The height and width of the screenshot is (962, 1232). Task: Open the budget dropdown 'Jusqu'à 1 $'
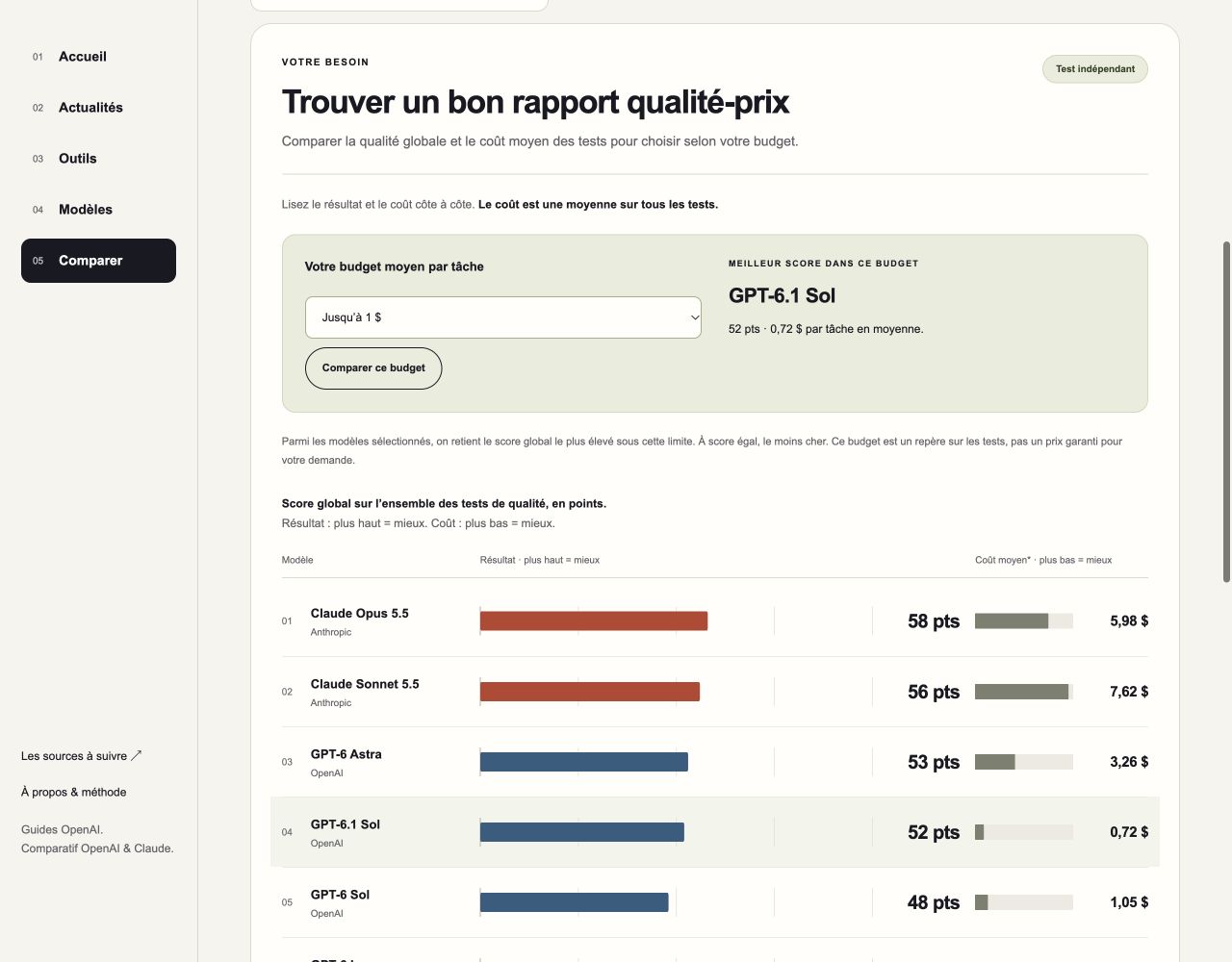coord(503,317)
